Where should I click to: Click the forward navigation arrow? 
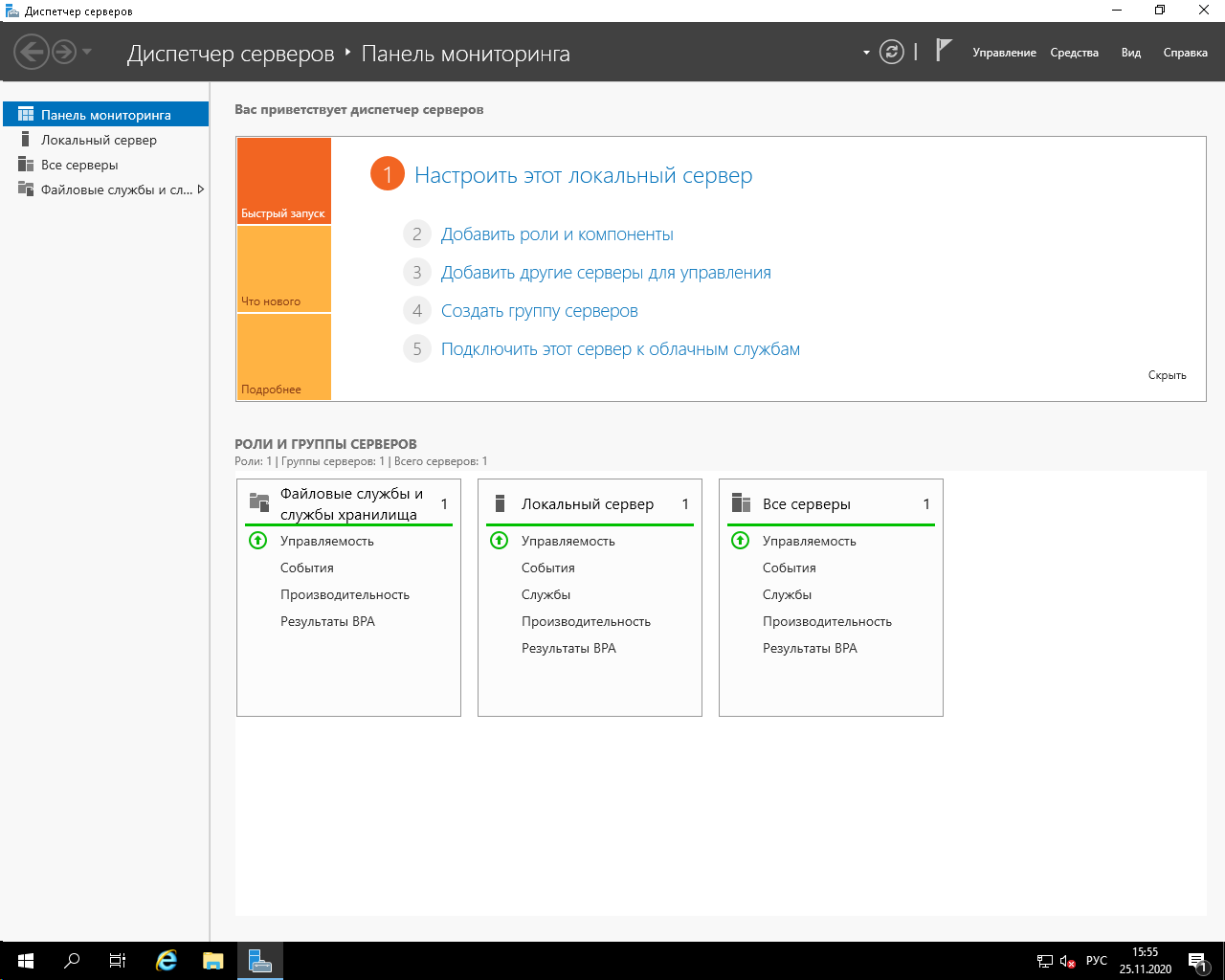click(64, 52)
